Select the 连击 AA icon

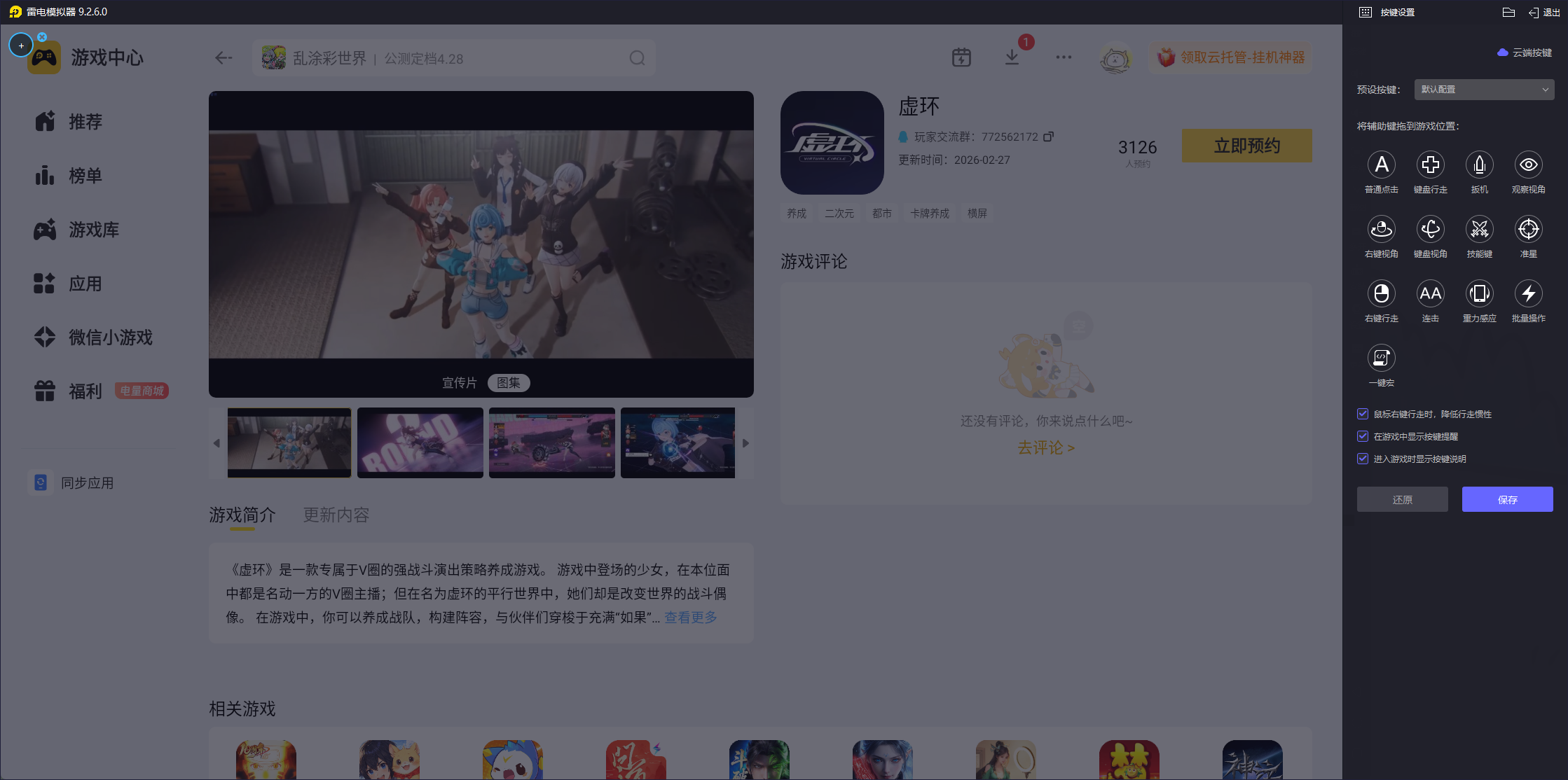(x=1430, y=294)
